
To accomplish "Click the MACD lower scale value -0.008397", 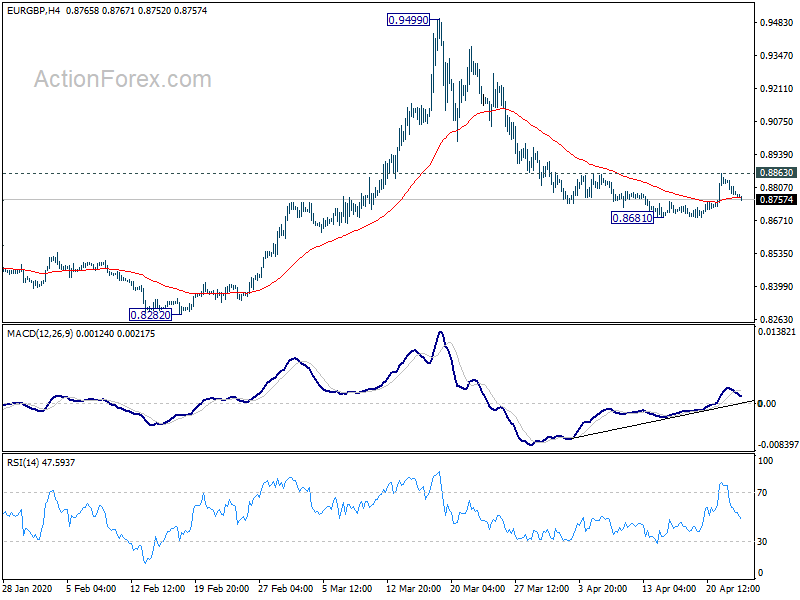I will pos(778,445).
